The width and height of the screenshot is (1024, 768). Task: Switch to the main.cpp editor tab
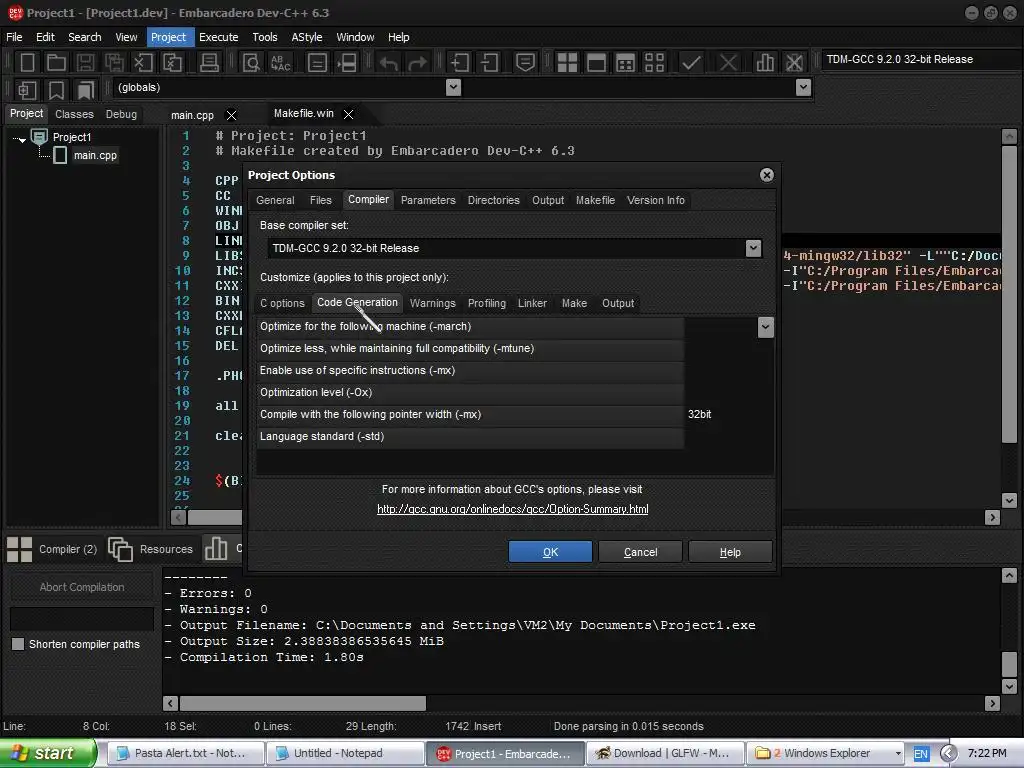pos(193,116)
